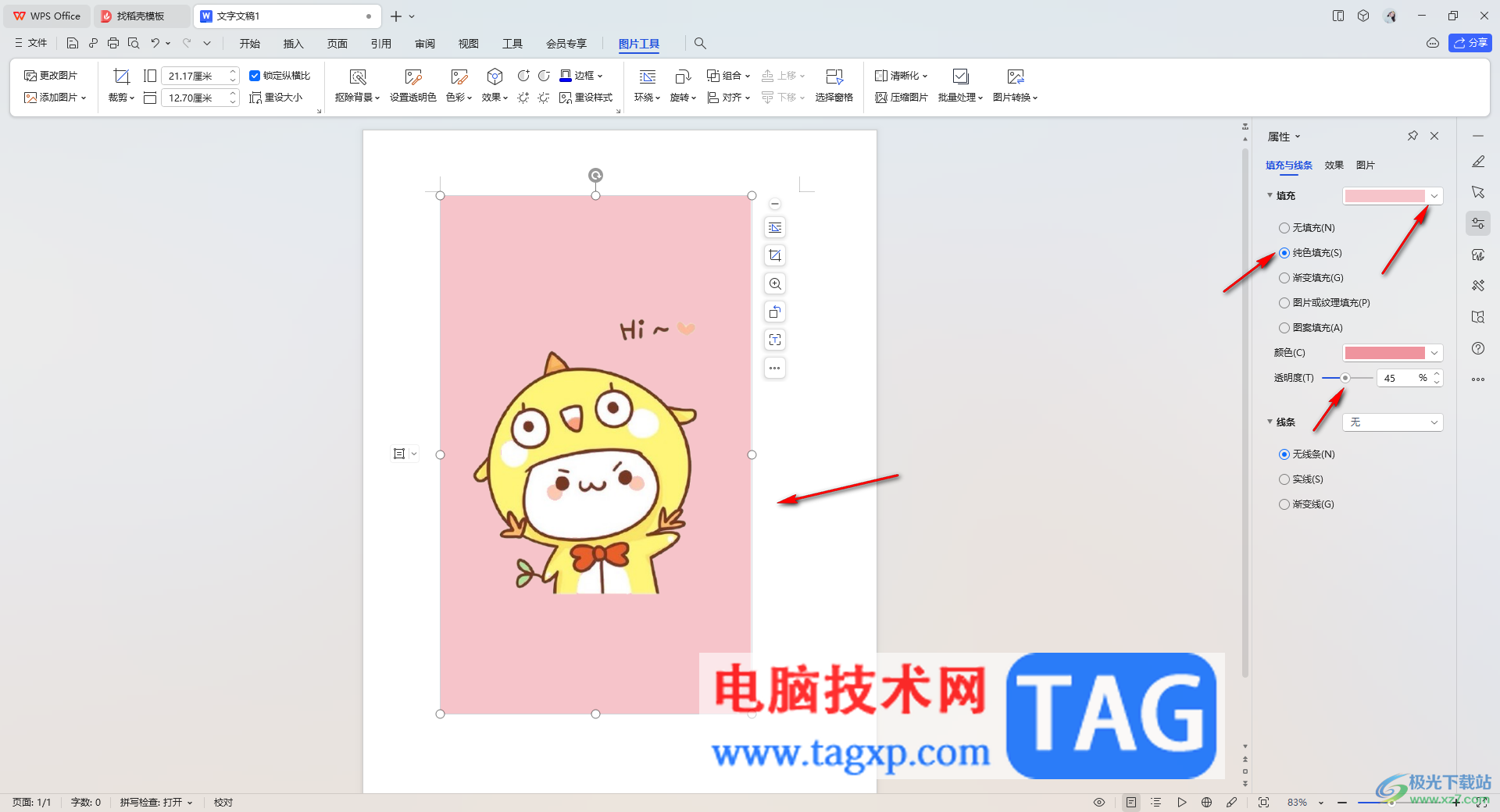Switch to the view (视图) tab
Viewport: 1500px width, 812px height.
[468, 44]
